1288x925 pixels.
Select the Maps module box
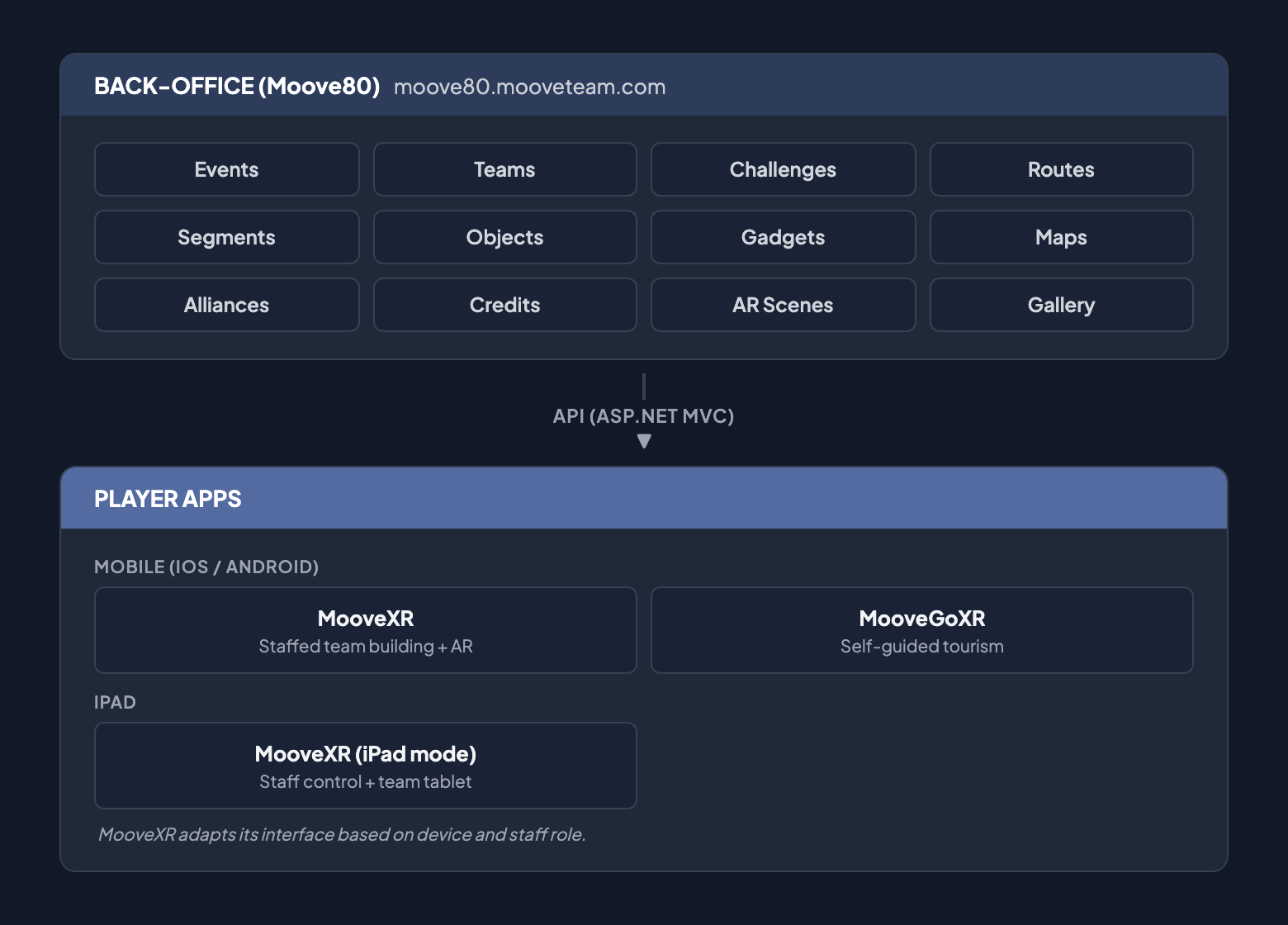click(1062, 237)
